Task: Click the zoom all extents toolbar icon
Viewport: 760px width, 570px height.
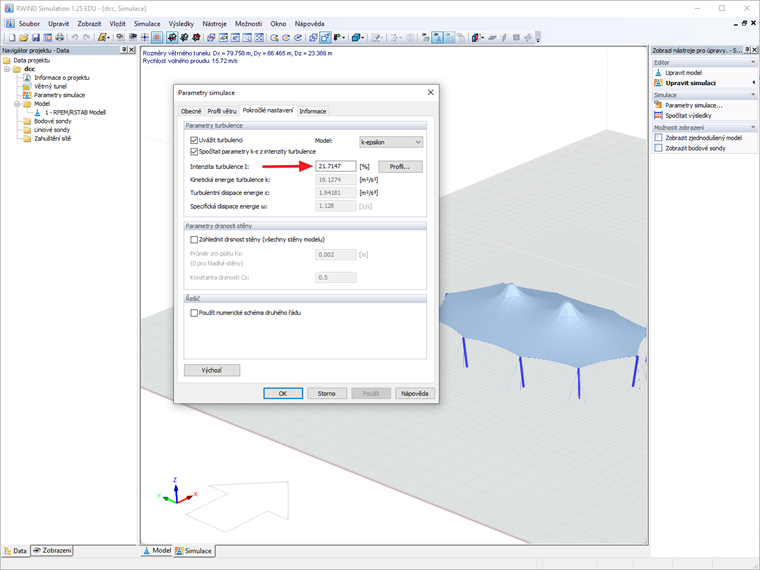Action: tap(259, 37)
